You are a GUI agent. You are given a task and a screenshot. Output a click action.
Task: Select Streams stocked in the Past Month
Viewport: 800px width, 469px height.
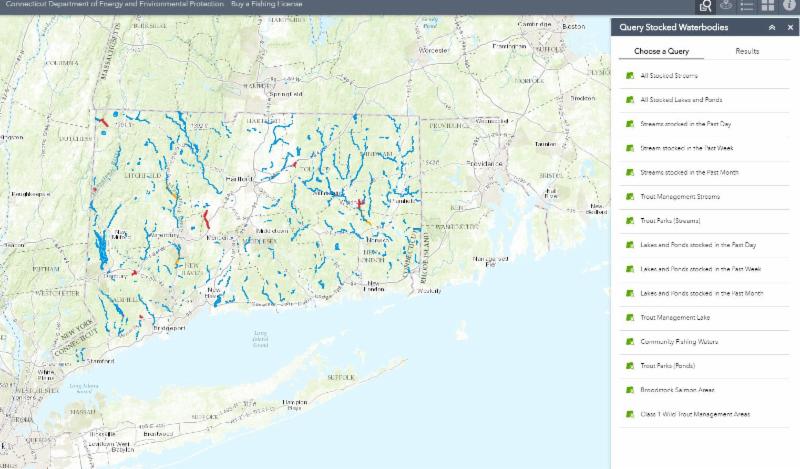click(705, 172)
